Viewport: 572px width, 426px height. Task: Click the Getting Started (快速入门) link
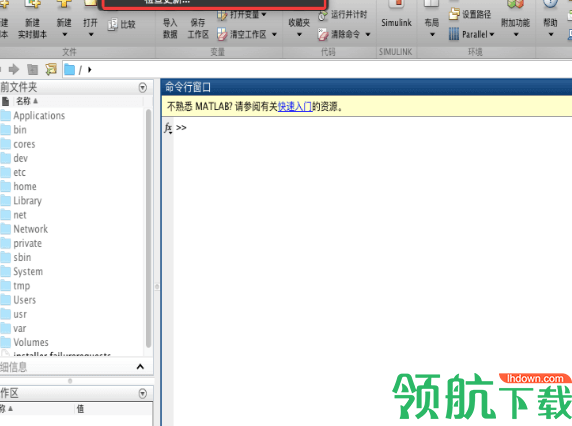295,106
